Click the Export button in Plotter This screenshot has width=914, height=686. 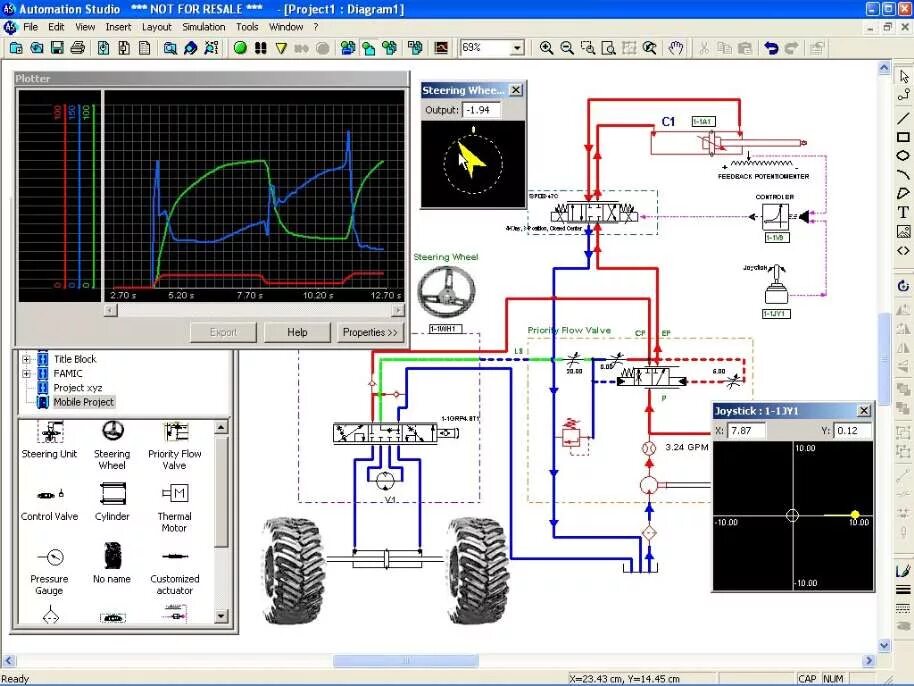[223, 332]
